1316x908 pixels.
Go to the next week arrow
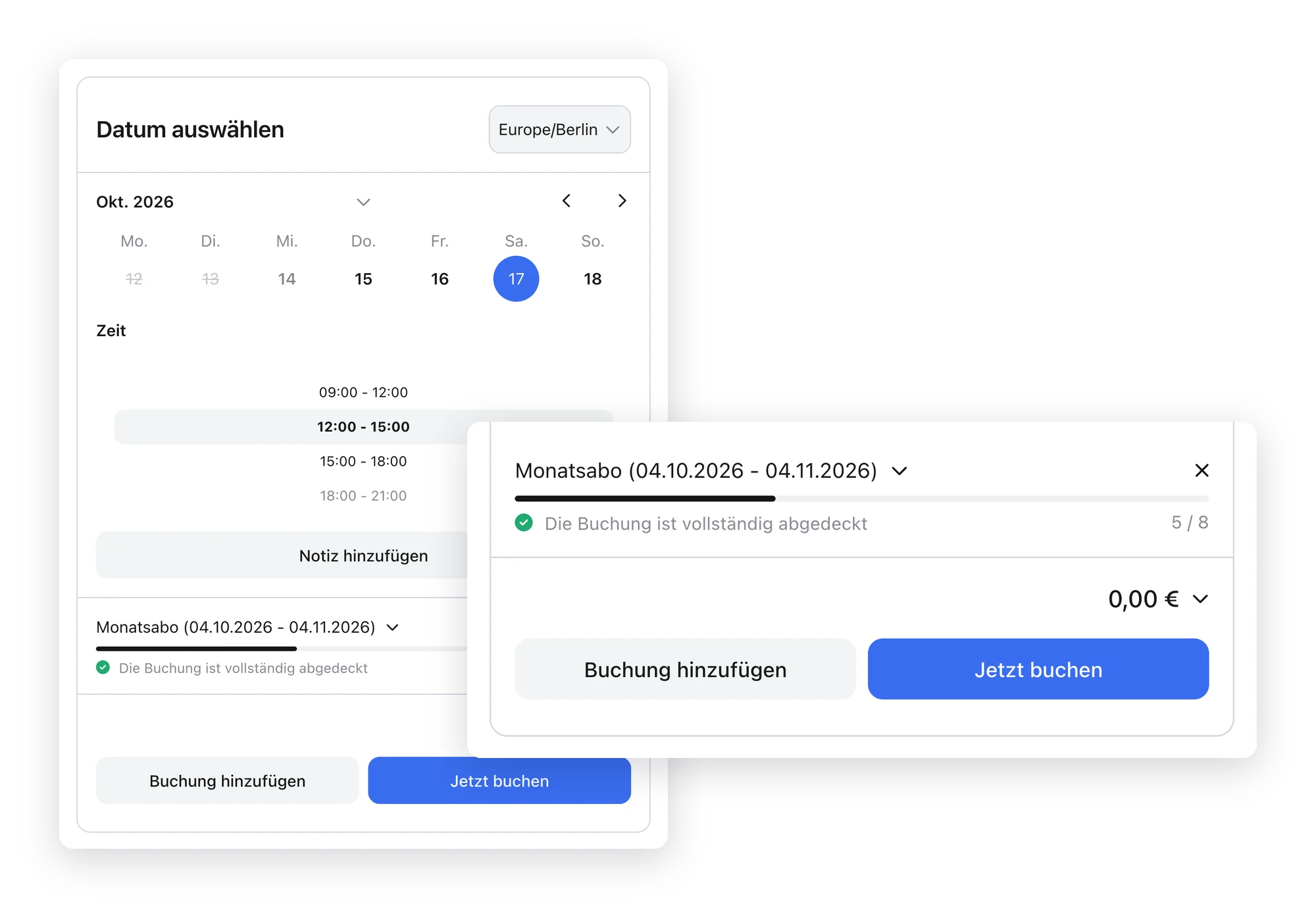[622, 201]
